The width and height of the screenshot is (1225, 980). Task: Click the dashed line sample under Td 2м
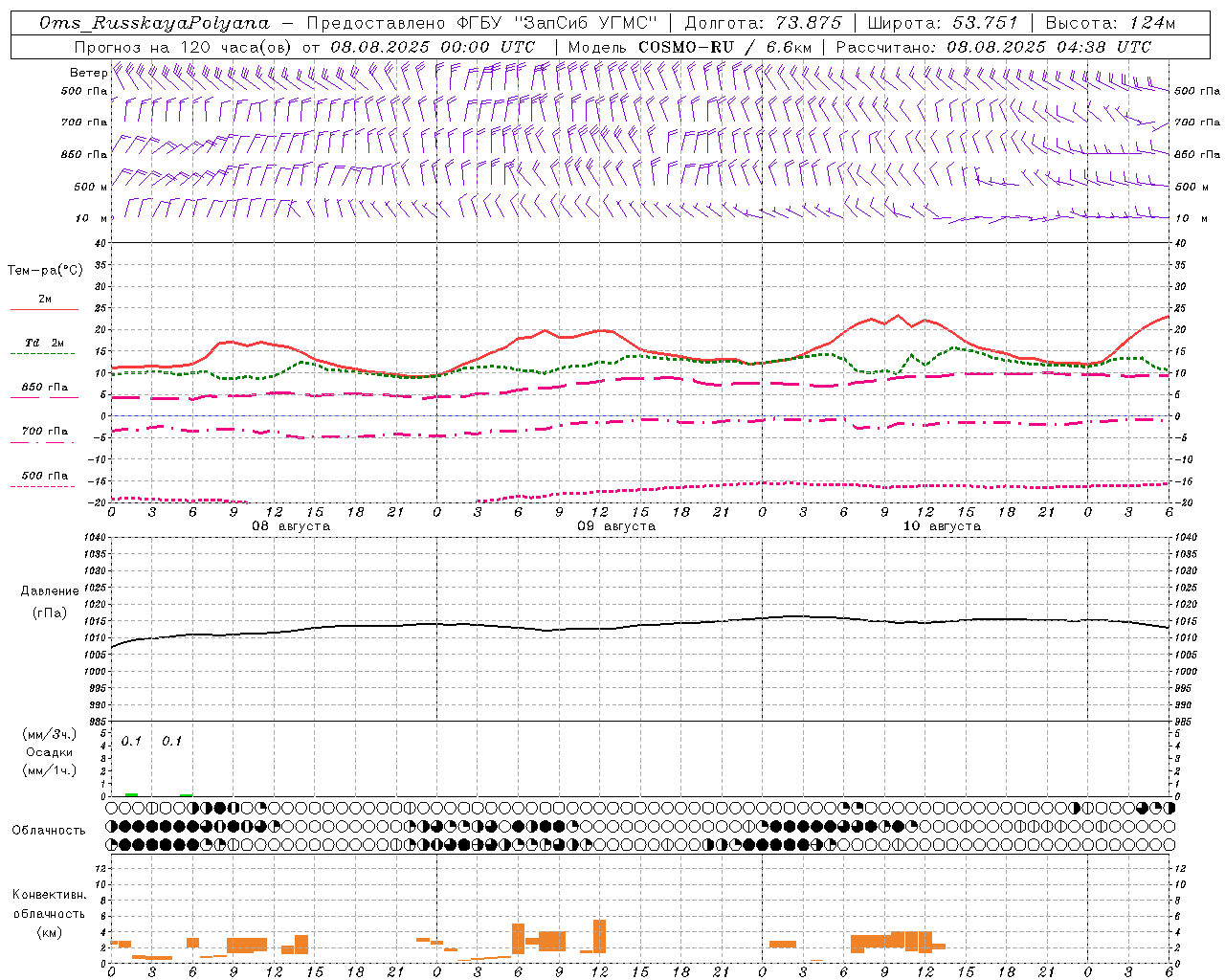(42, 354)
